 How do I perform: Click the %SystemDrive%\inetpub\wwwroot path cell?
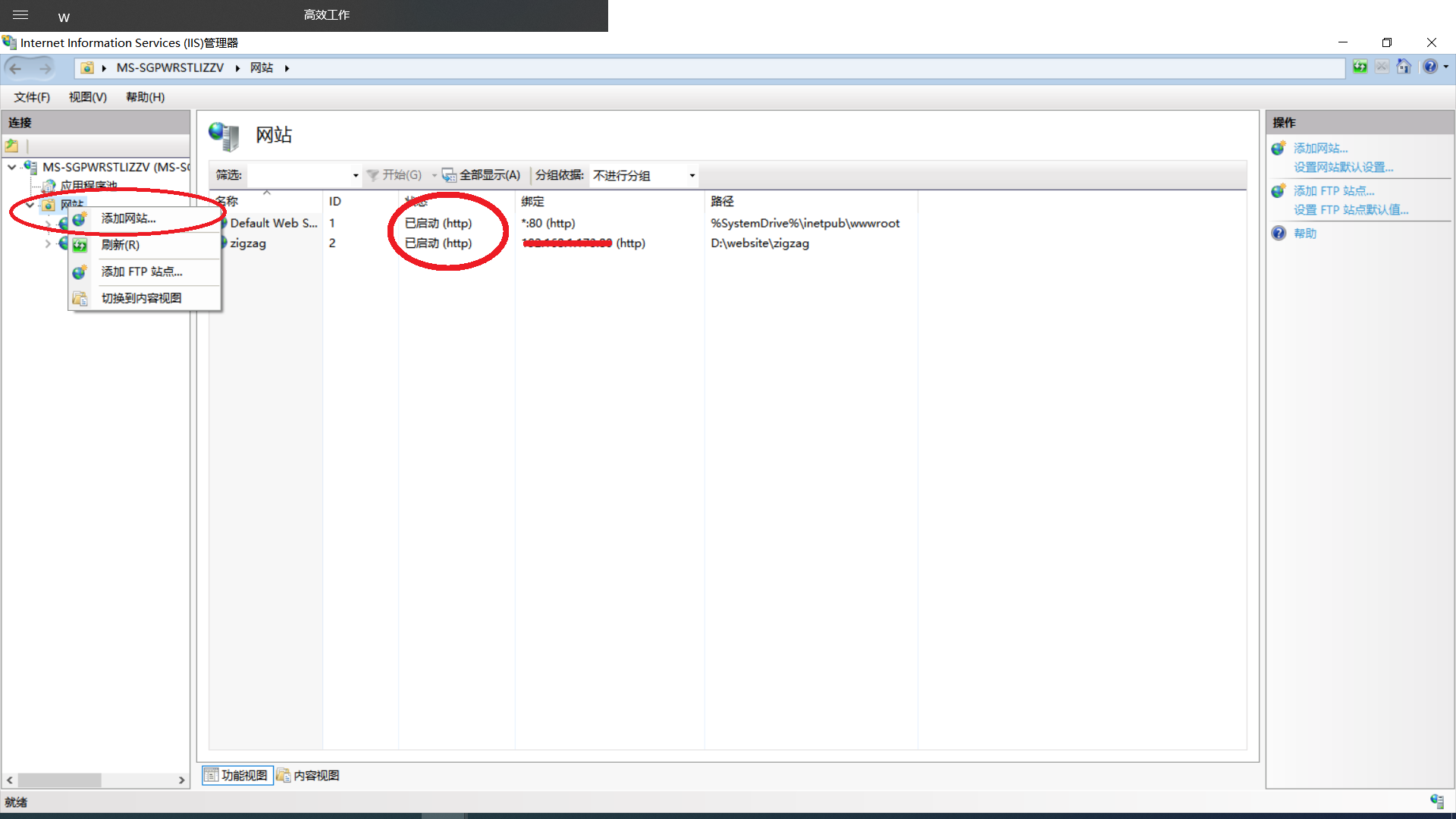(x=805, y=223)
